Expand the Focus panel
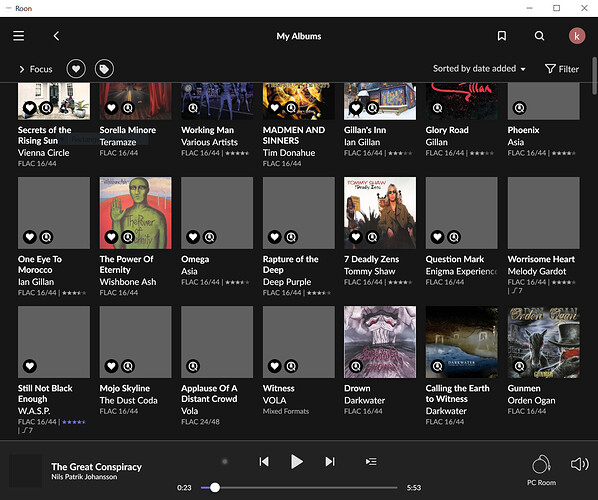Screen dimensions: 598x500 (x=35, y=69)
